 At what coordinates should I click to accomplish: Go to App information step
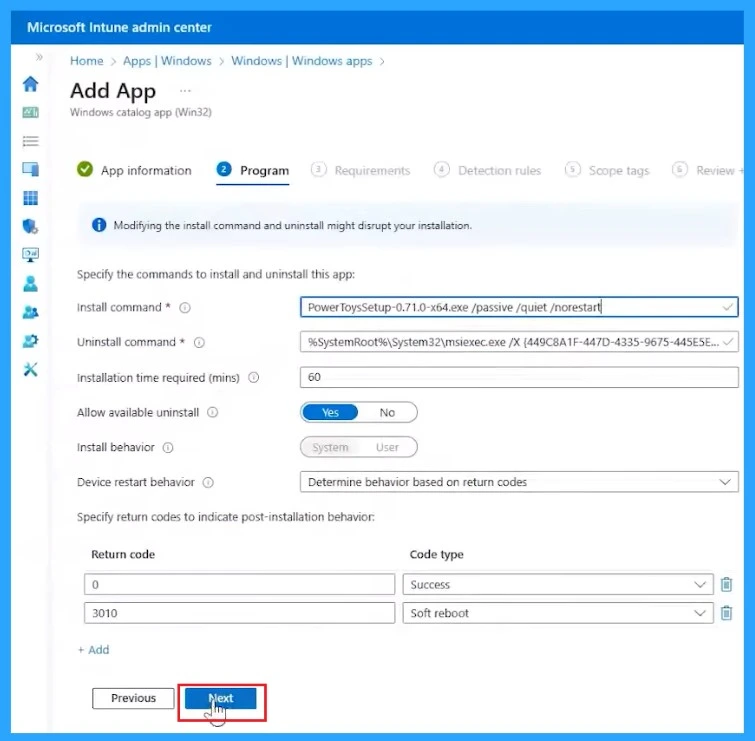(x=134, y=170)
